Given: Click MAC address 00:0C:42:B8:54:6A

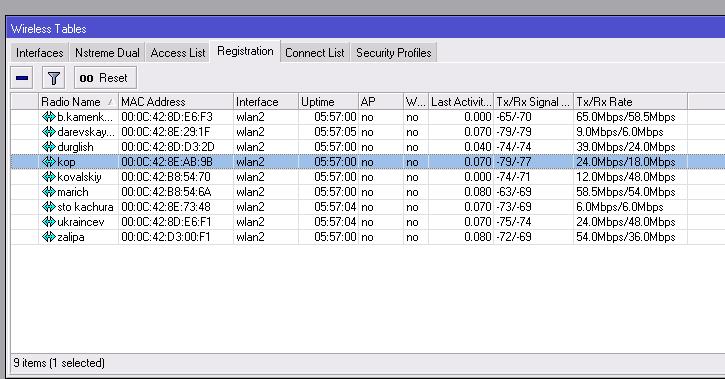Looking at the screenshot, I should pyautogui.click(x=166, y=192).
